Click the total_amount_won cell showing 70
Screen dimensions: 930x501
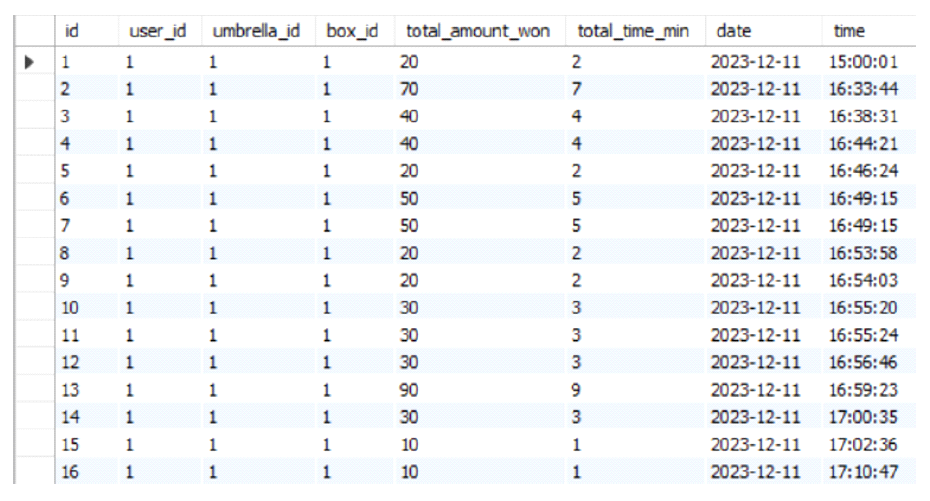[410, 89]
